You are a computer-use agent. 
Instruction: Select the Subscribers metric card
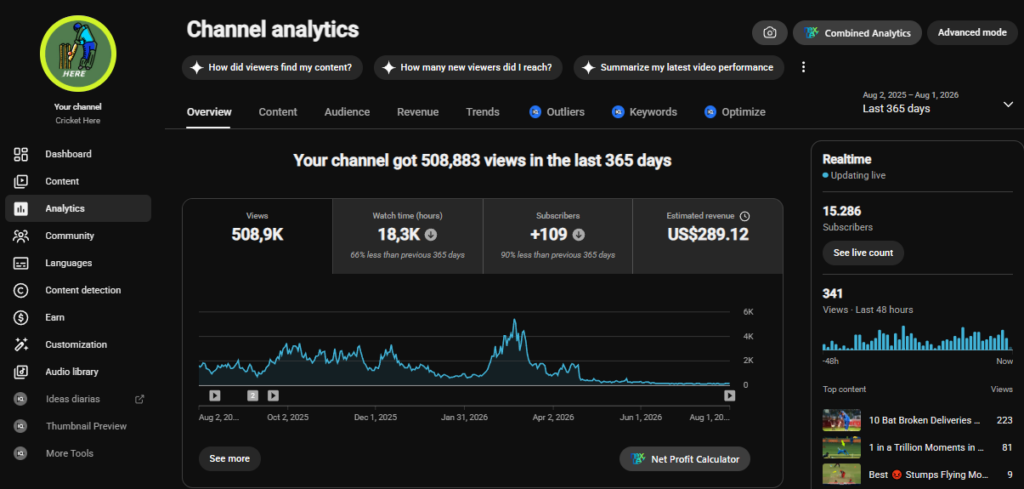coord(558,236)
